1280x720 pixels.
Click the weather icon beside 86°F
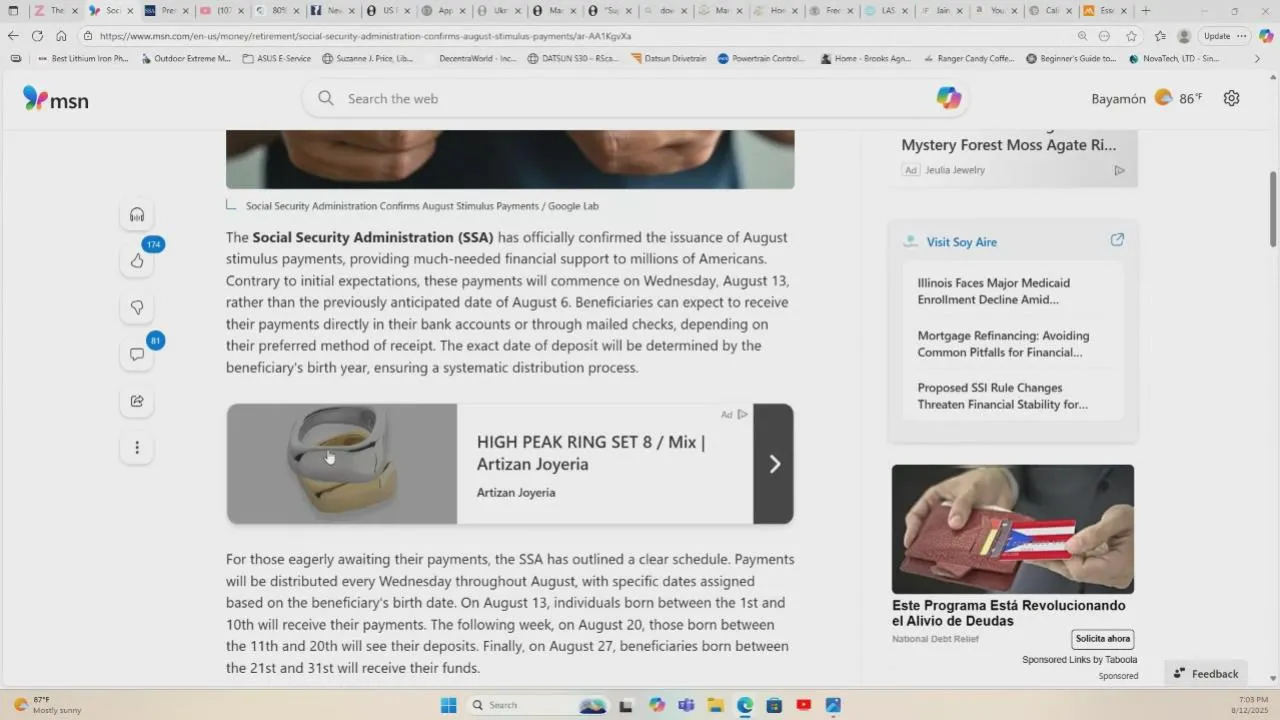[1163, 98]
